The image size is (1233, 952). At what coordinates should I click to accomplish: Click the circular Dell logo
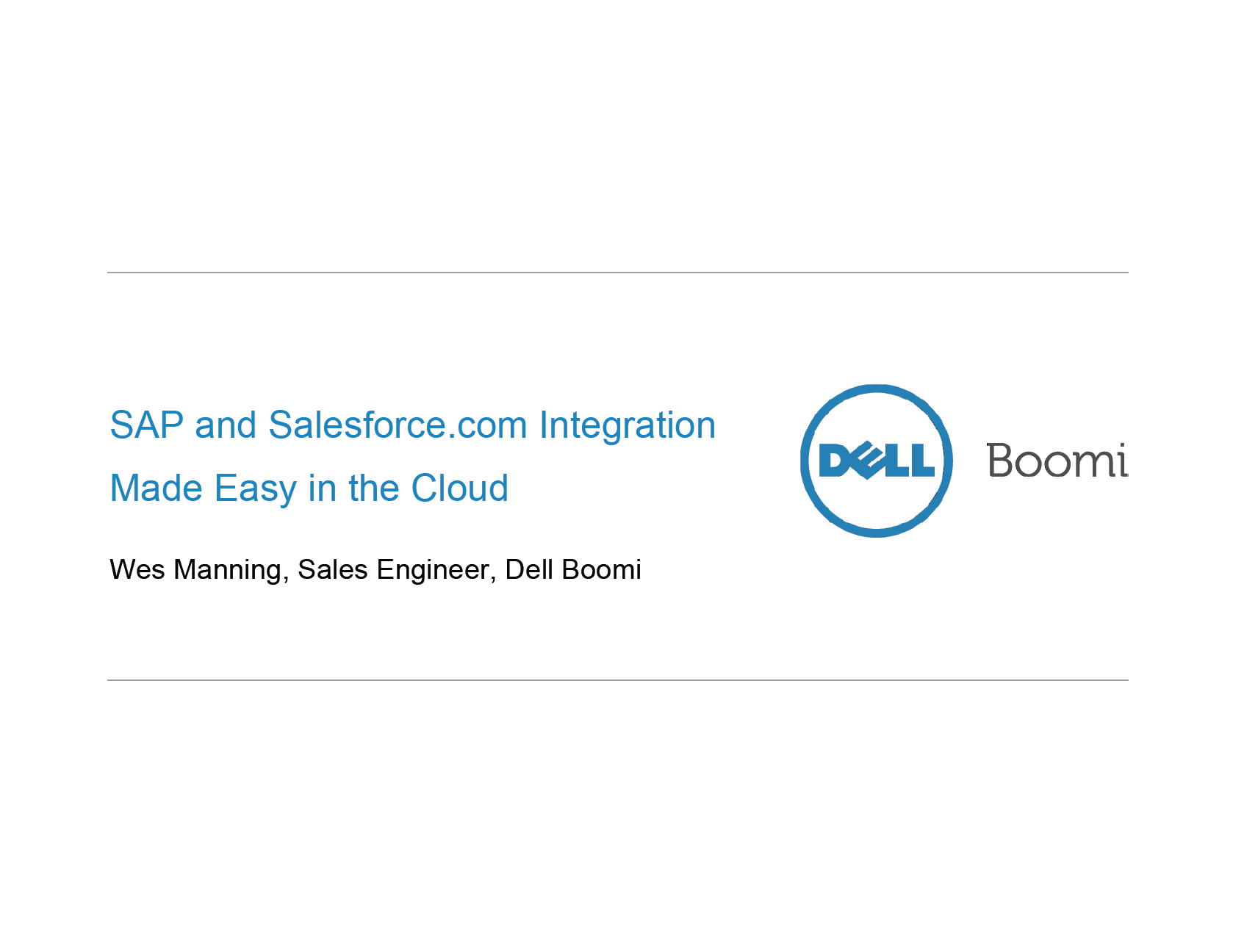point(876,461)
